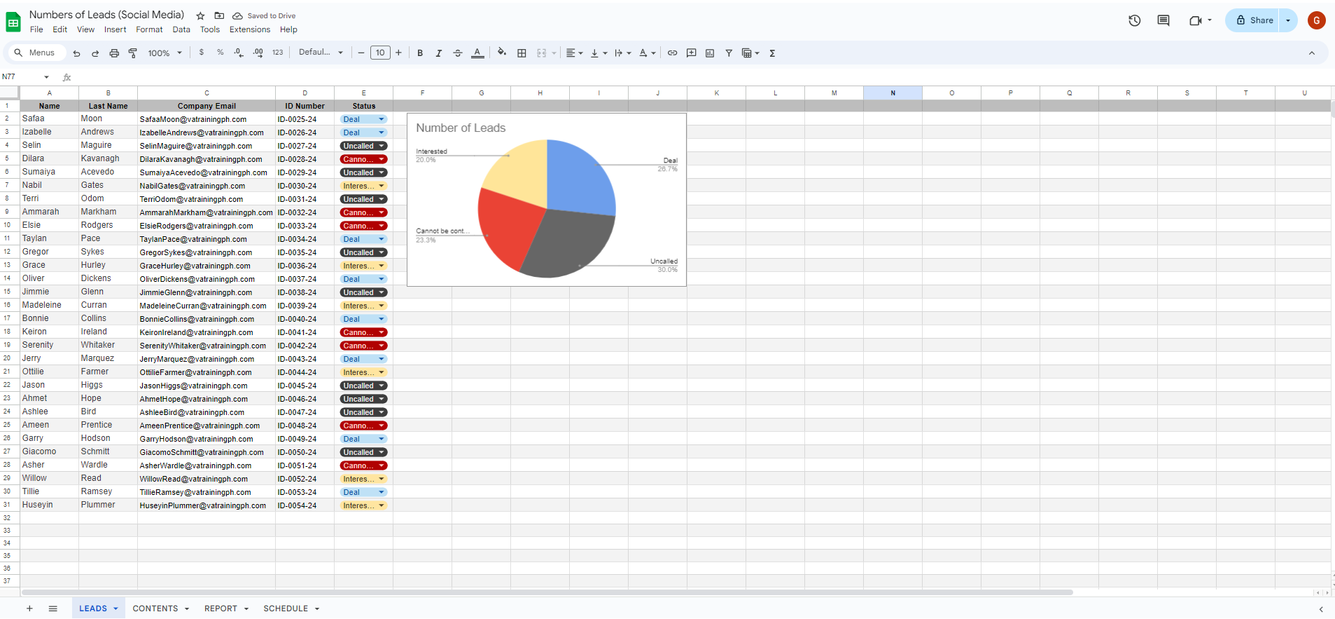Click the Share button
1335x619 pixels.
pos(1253,20)
